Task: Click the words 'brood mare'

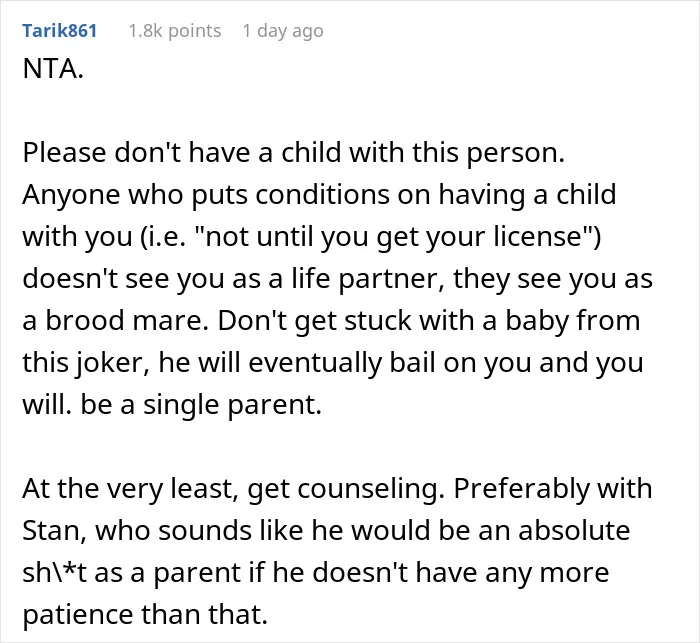Action: tap(127, 320)
